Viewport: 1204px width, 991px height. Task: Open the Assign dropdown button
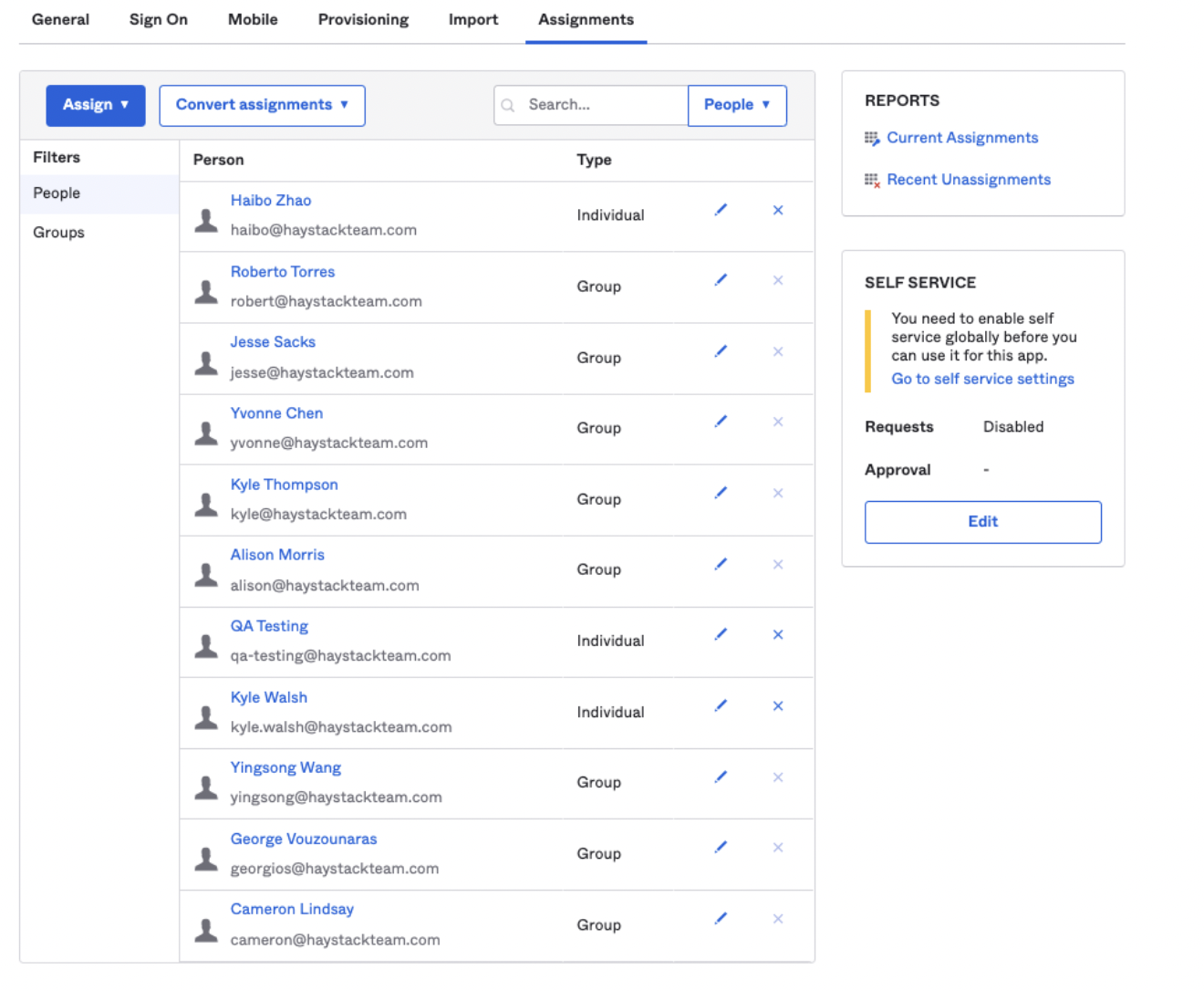[96, 105]
